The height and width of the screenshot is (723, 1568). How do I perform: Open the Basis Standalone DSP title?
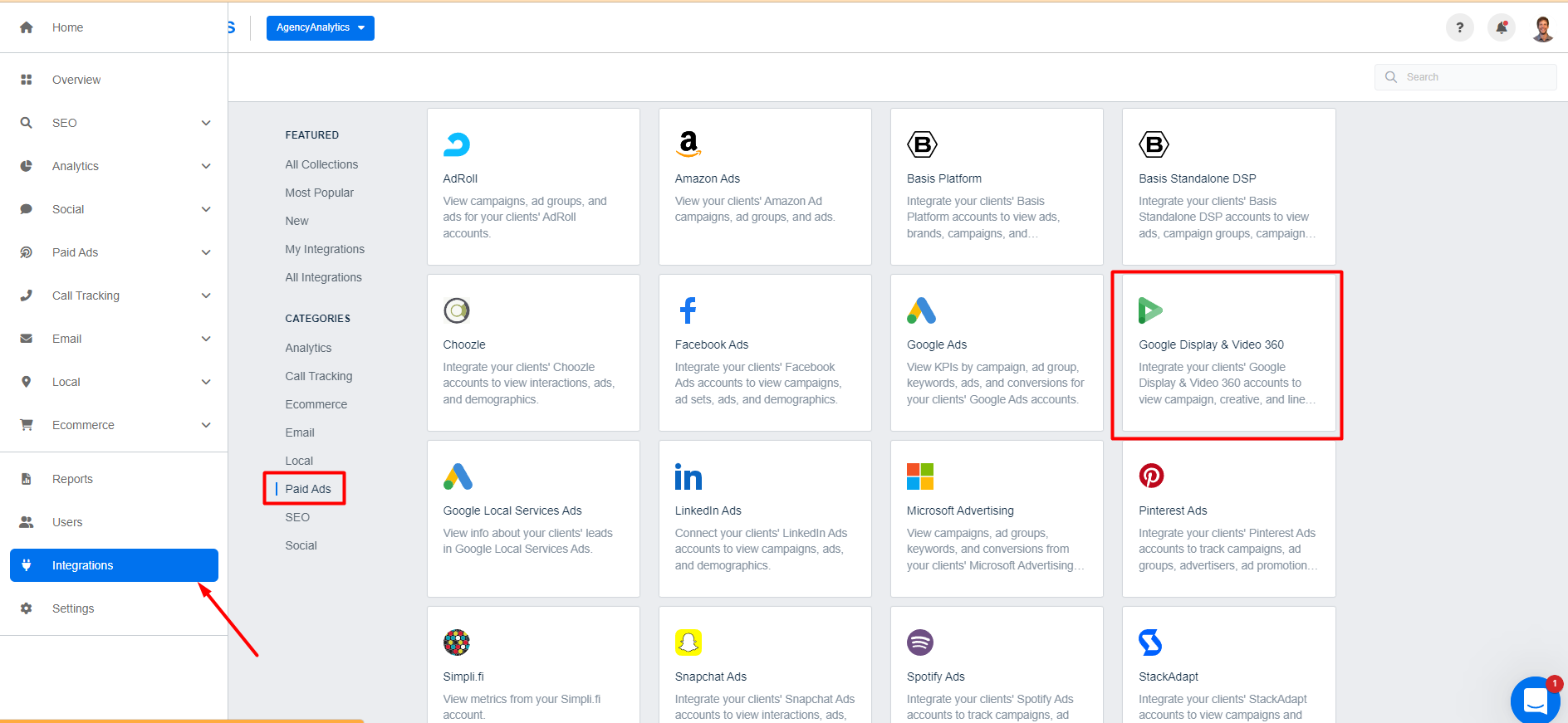tap(1197, 178)
